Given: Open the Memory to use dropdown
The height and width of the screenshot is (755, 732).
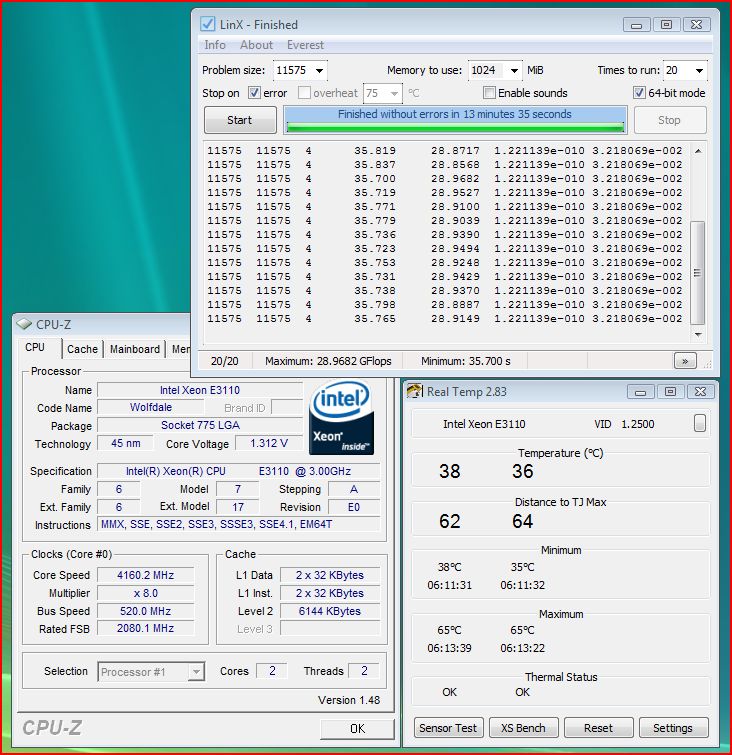Looking at the screenshot, I should point(514,71).
